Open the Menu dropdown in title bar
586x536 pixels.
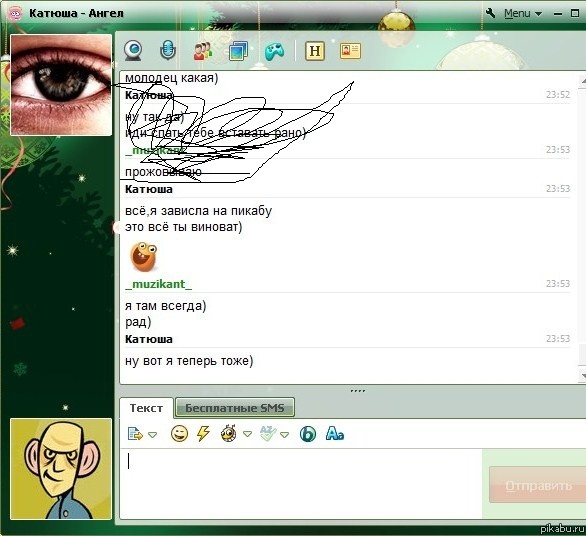click(x=522, y=13)
